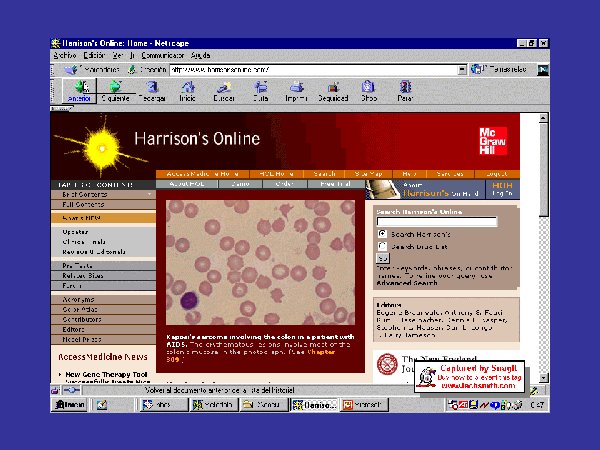Select the Search Harrison's radio button
Screen dimensions: 600x450
pyautogui.click(x=382, y=234)
